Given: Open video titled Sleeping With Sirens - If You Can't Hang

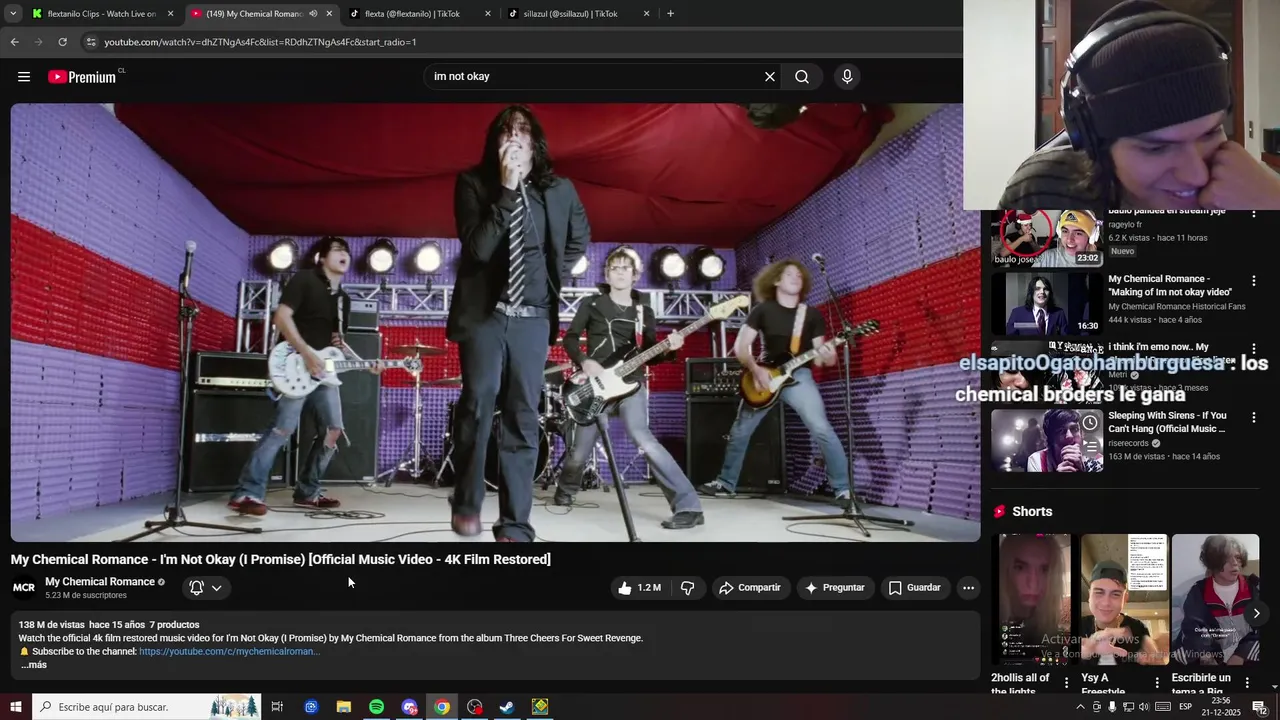Looking at the screenshot, I should (x=1167, y=422).
